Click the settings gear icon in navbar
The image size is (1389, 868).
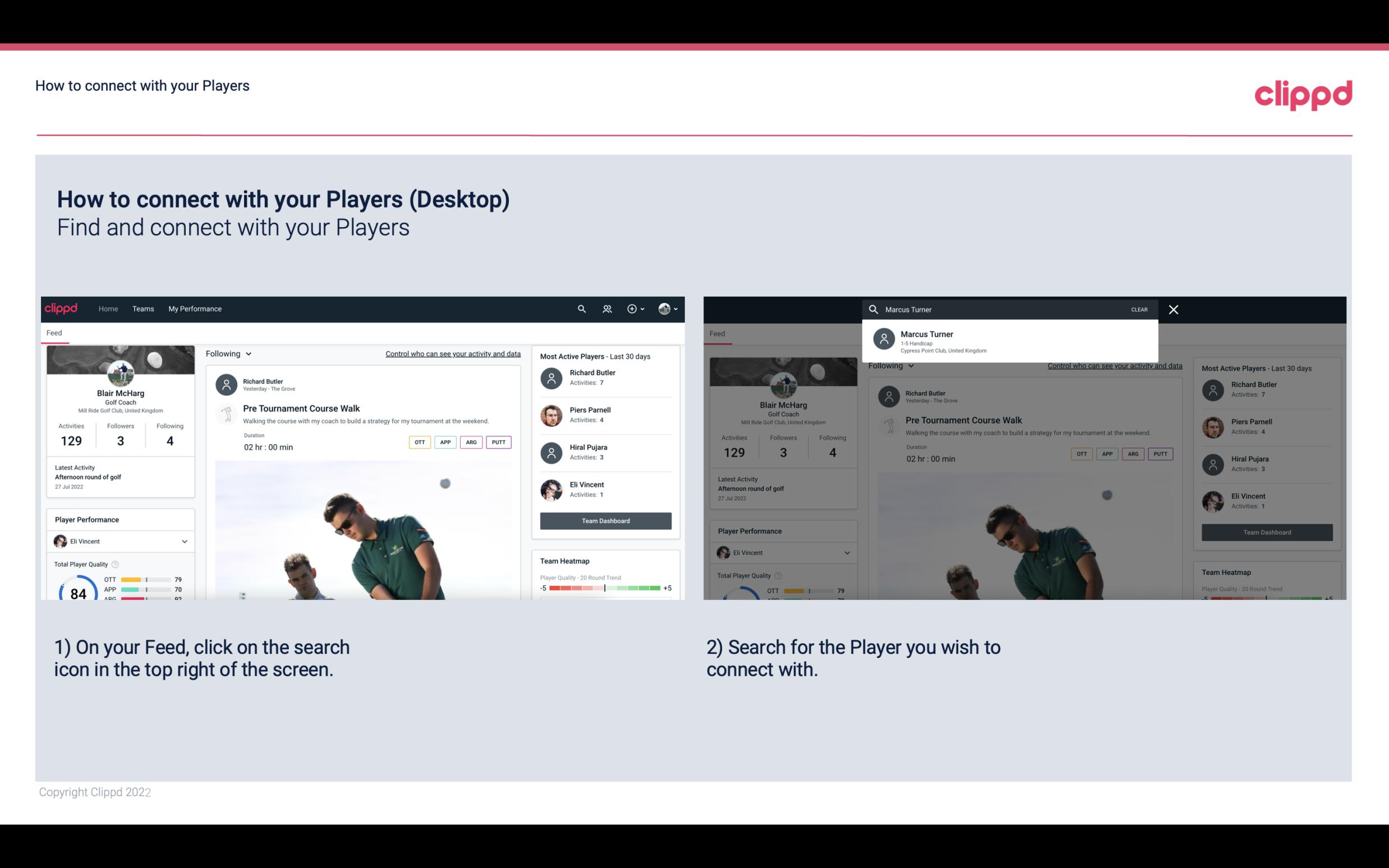tap(632, 309)
